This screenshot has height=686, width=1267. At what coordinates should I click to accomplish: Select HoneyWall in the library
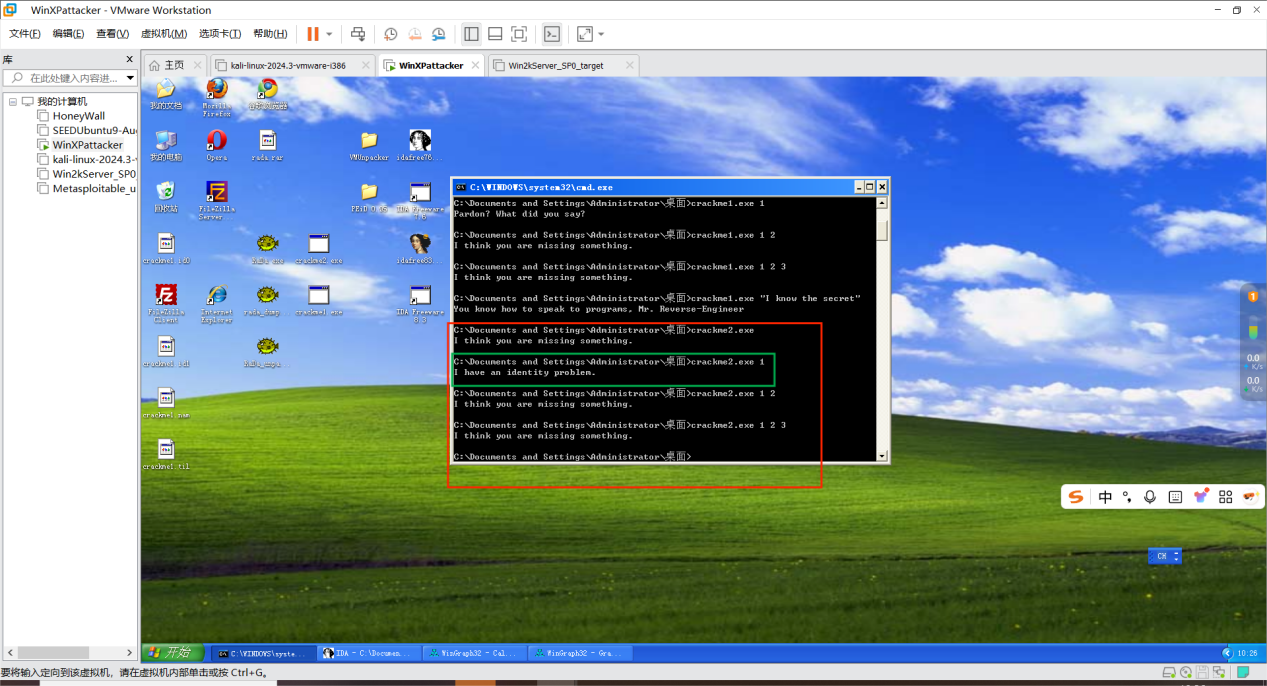78,116
